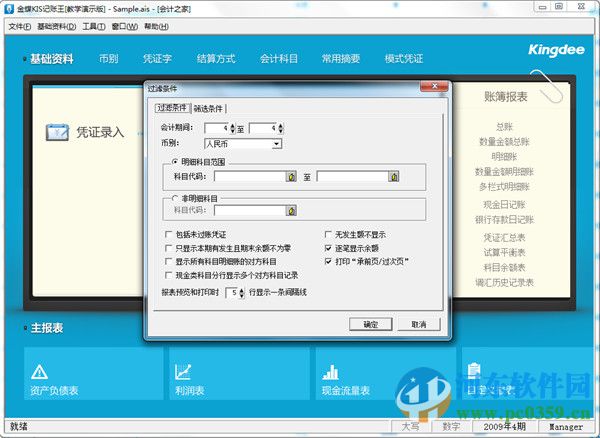
Task: Open the 利润表 tile
Action: tap(240, 373)
